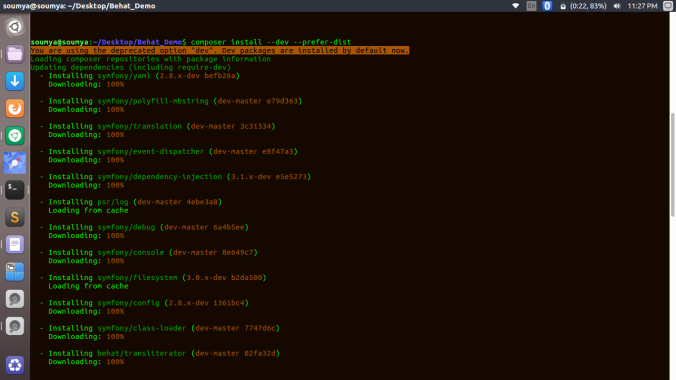Open the blue download-arrow app
The height and width of the screenshot is (380, 676).
[x=15, y=81]
